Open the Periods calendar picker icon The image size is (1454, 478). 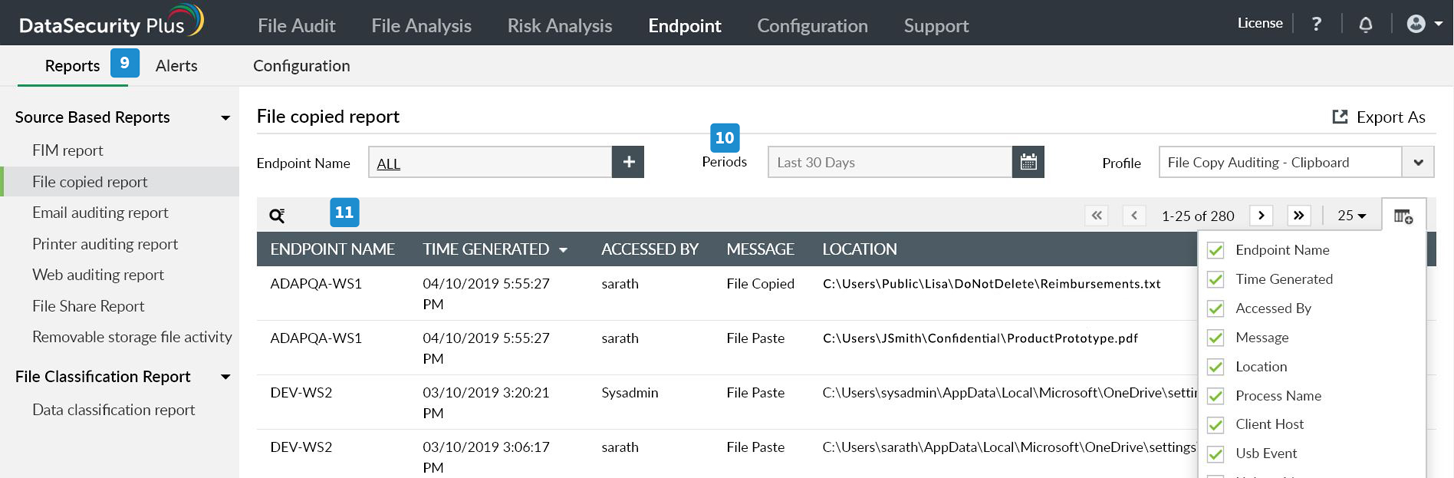pyautogui.click(x=1028, y=162)
